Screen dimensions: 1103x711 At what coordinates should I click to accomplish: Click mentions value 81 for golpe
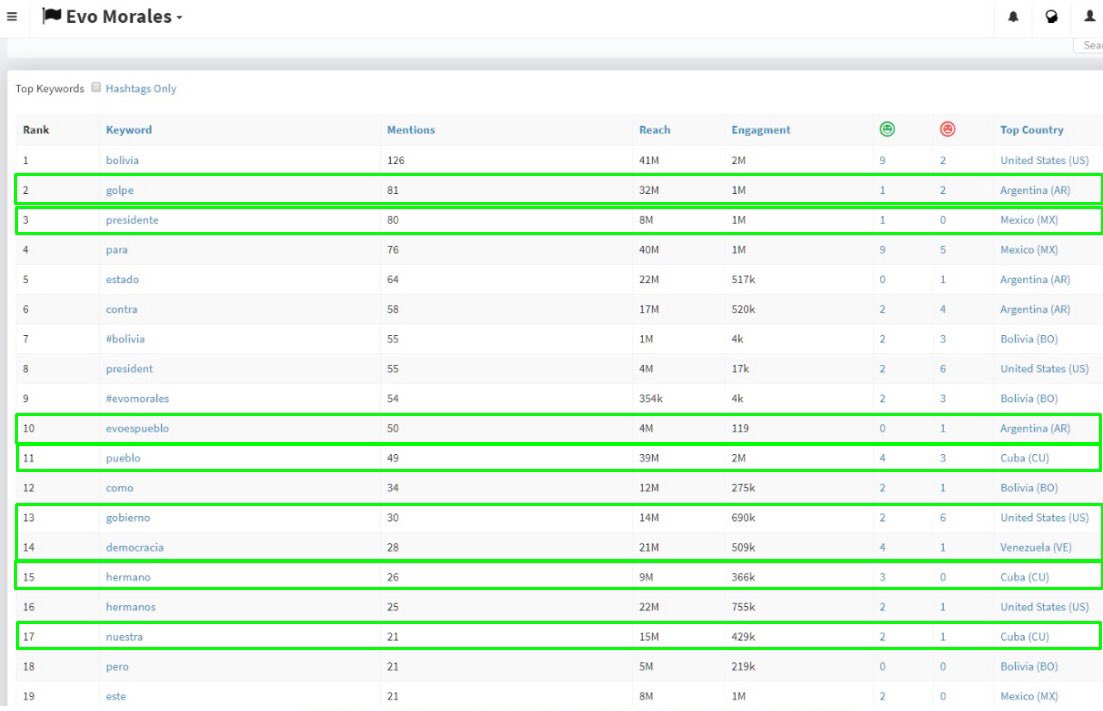pos(393,190)
